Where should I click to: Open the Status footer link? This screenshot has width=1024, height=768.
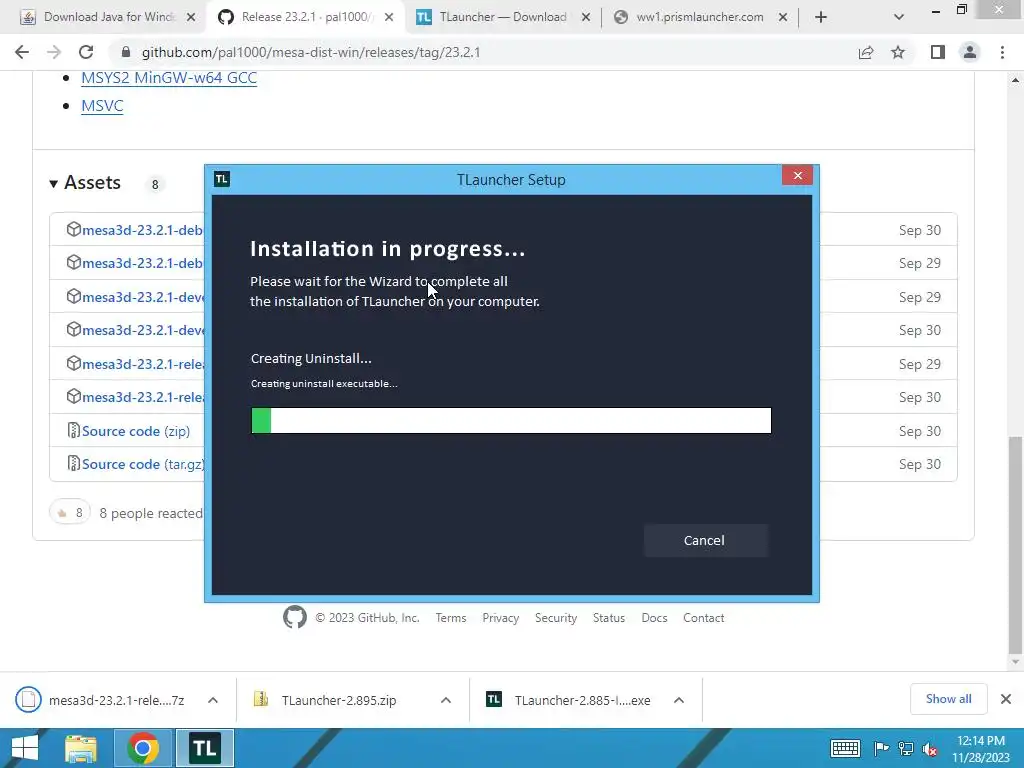[609, 618]
